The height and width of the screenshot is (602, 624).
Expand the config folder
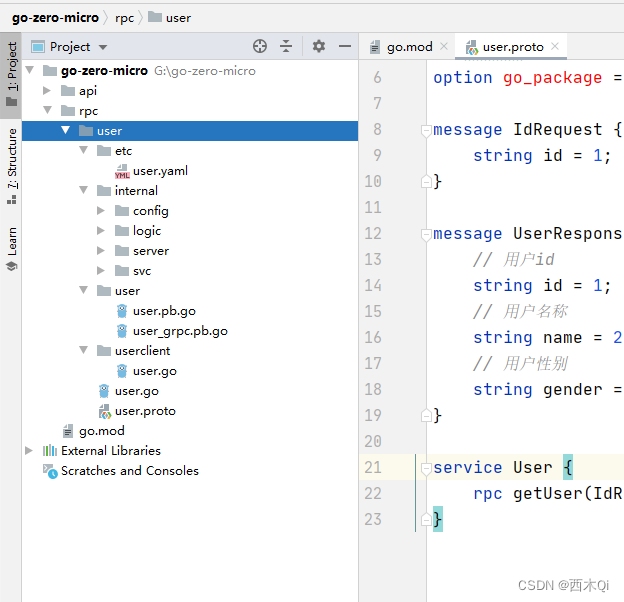point(101,210)
